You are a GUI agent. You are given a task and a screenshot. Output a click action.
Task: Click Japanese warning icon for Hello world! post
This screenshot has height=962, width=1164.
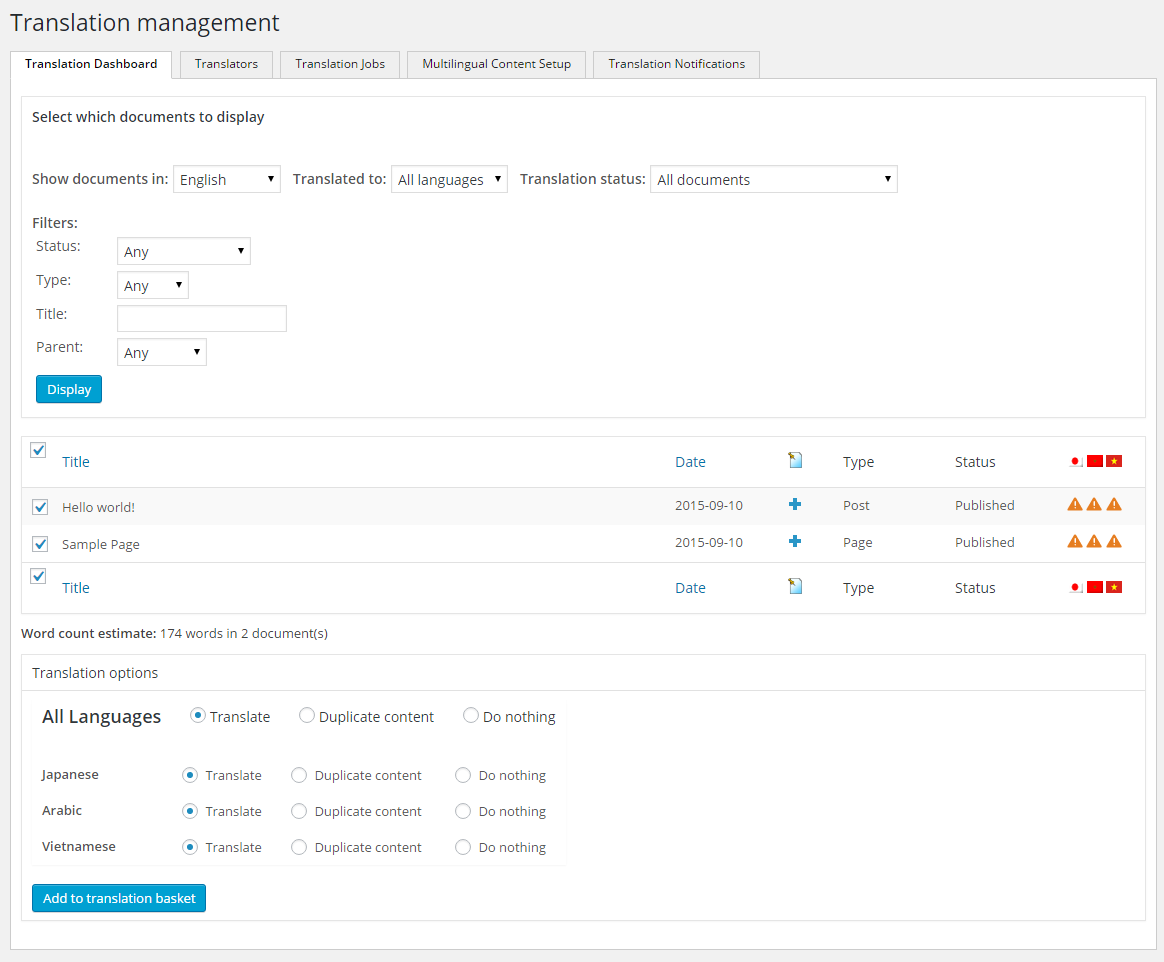[x=1075, y=505]
